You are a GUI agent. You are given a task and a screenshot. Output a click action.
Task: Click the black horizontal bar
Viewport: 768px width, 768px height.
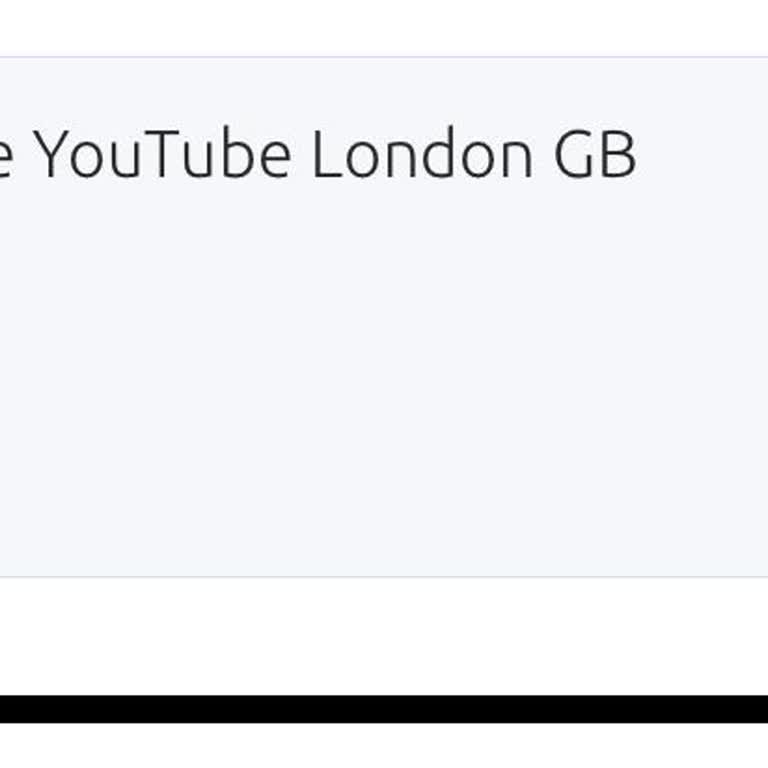tap(384, 709)
